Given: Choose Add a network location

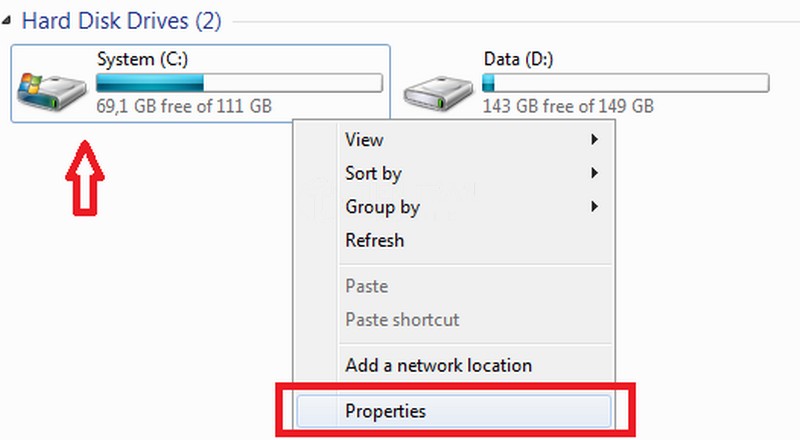Looking at the screenshot, I should 438,365.
